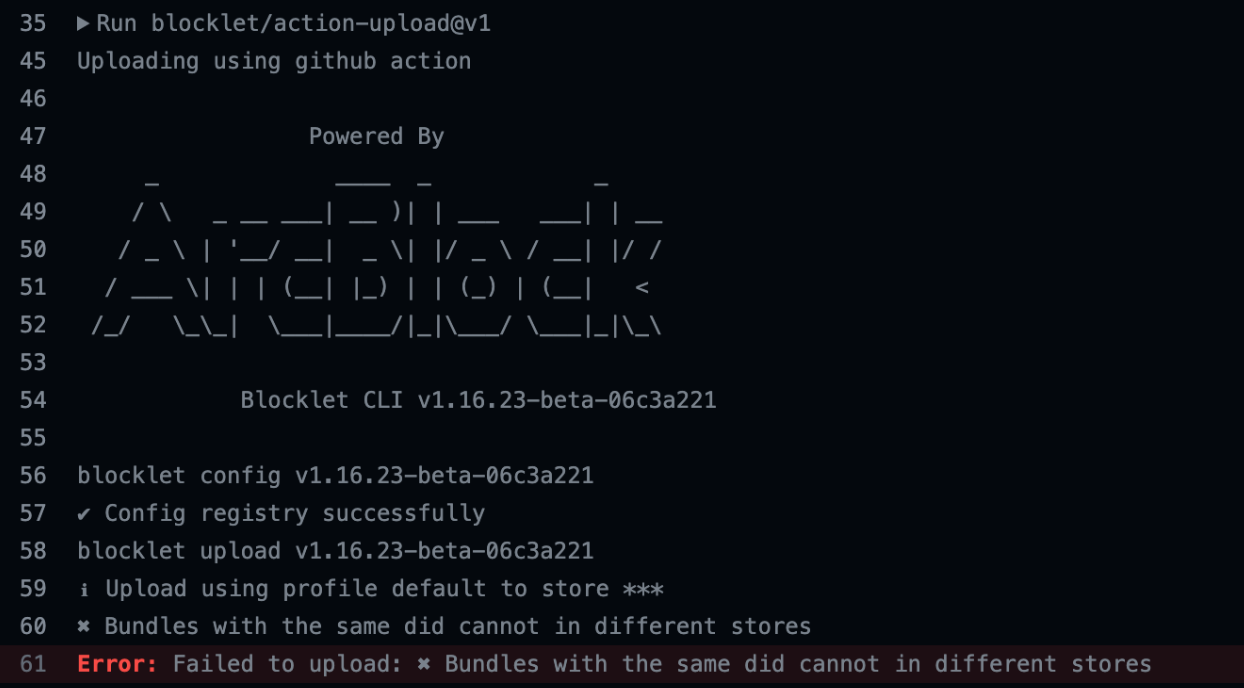Expand the Run blocklet/action-upload@v1 disclosure triangle

[x=84, y=23]
